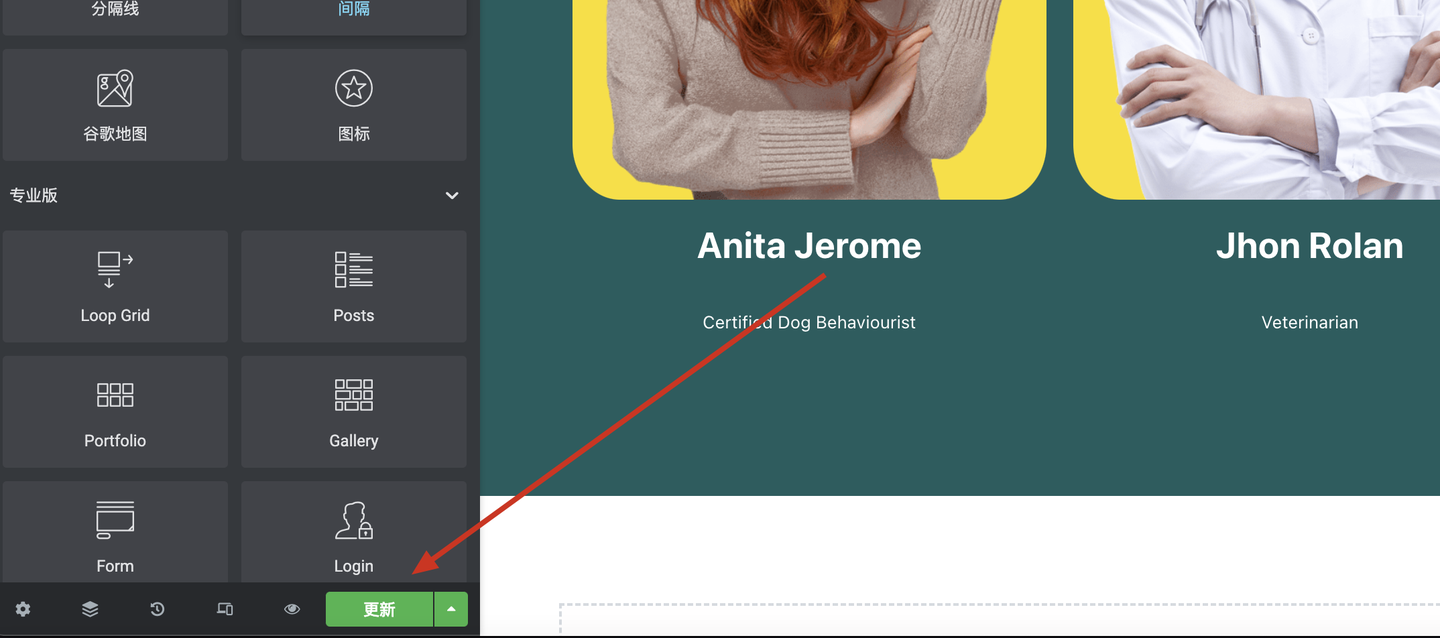Open the settings gear in footer
Viewport: 1440px width, 638px height.
pos(23,609)
